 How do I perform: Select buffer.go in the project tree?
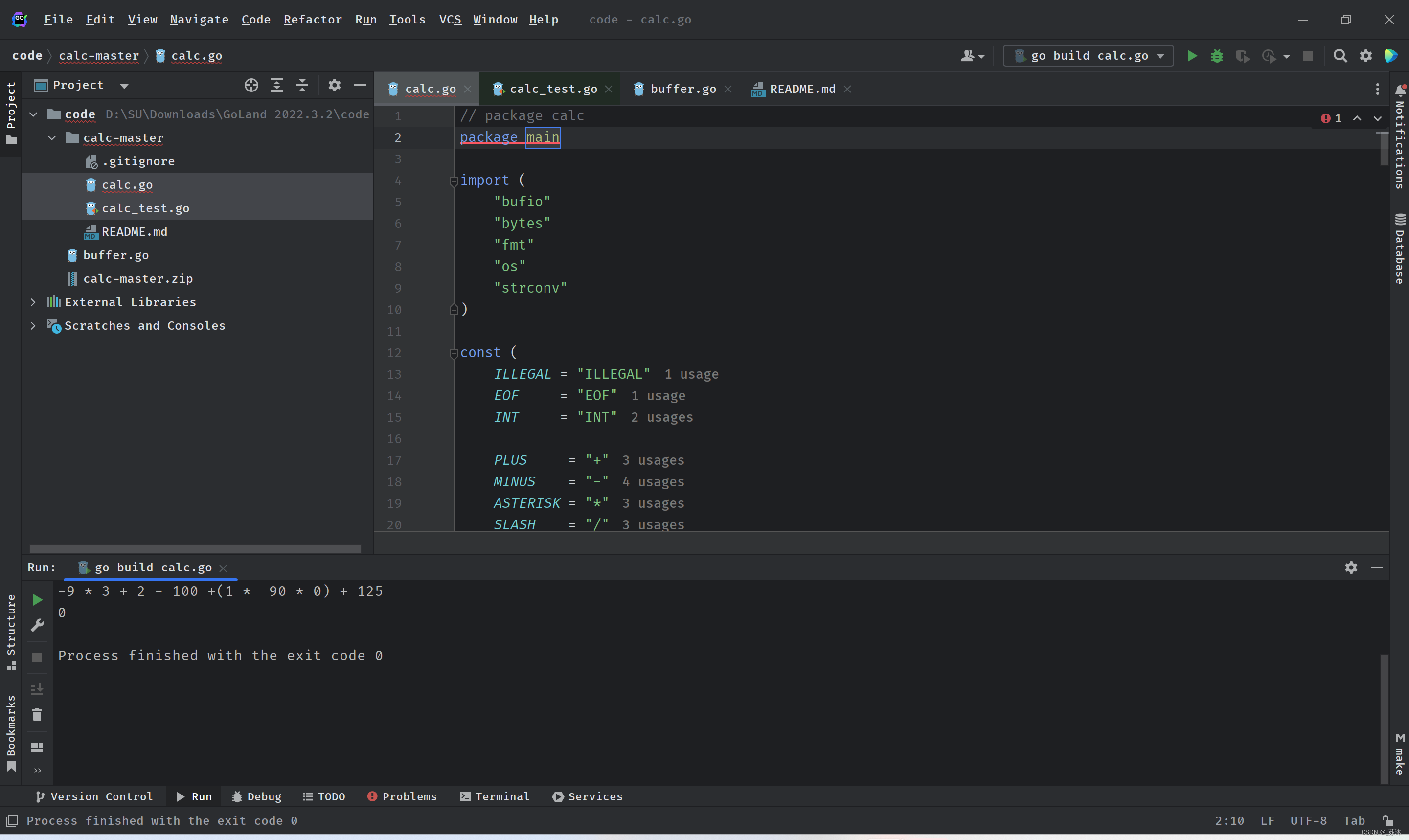click(x=115, y=255)
